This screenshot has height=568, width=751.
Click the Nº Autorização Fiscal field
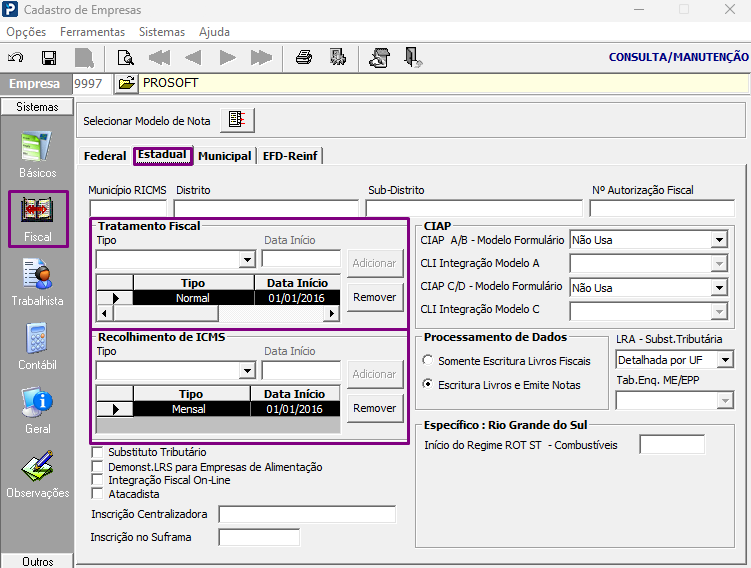coord(662,209)
